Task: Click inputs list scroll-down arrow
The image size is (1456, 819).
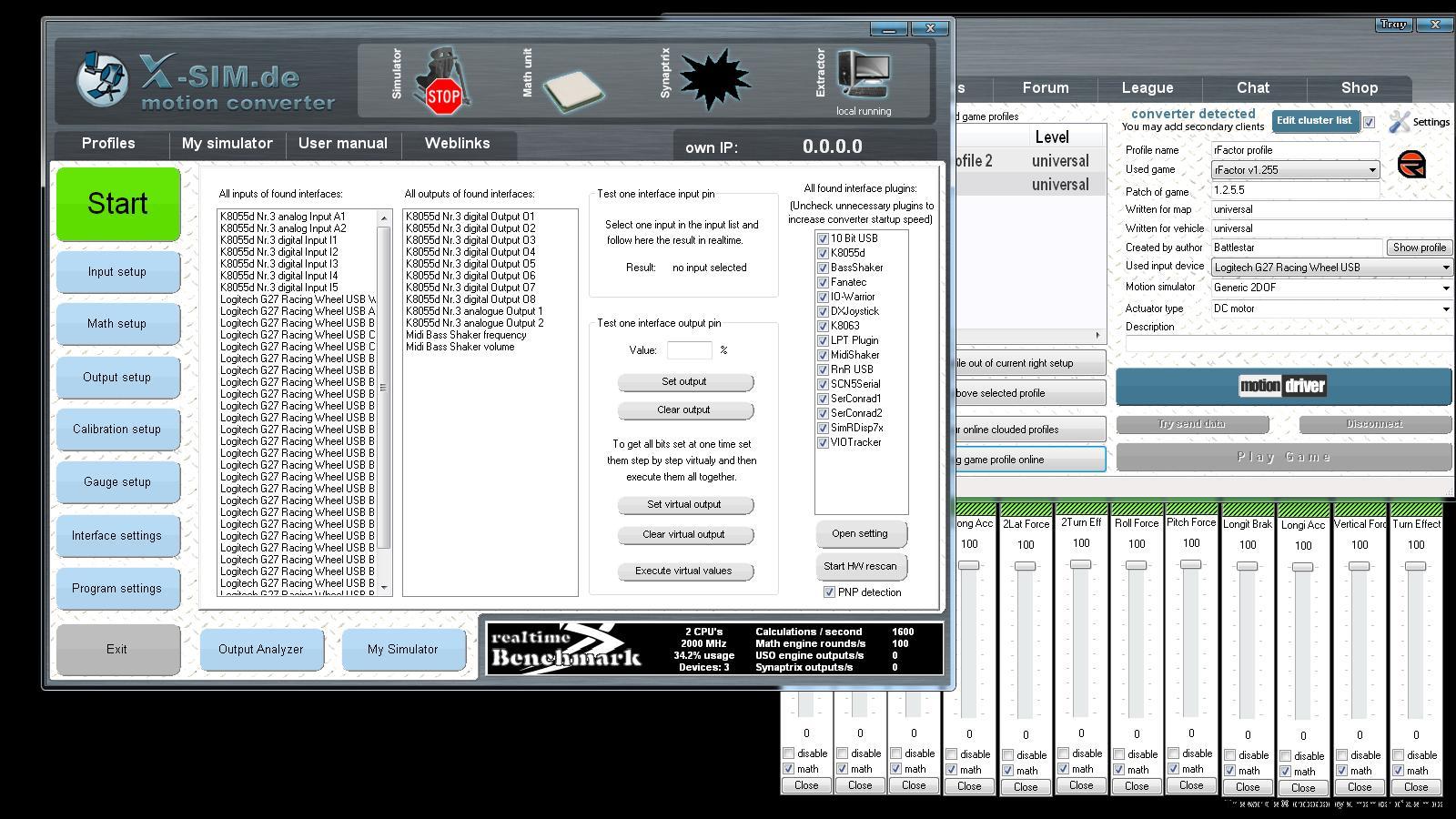Action: tap(384, 588)
